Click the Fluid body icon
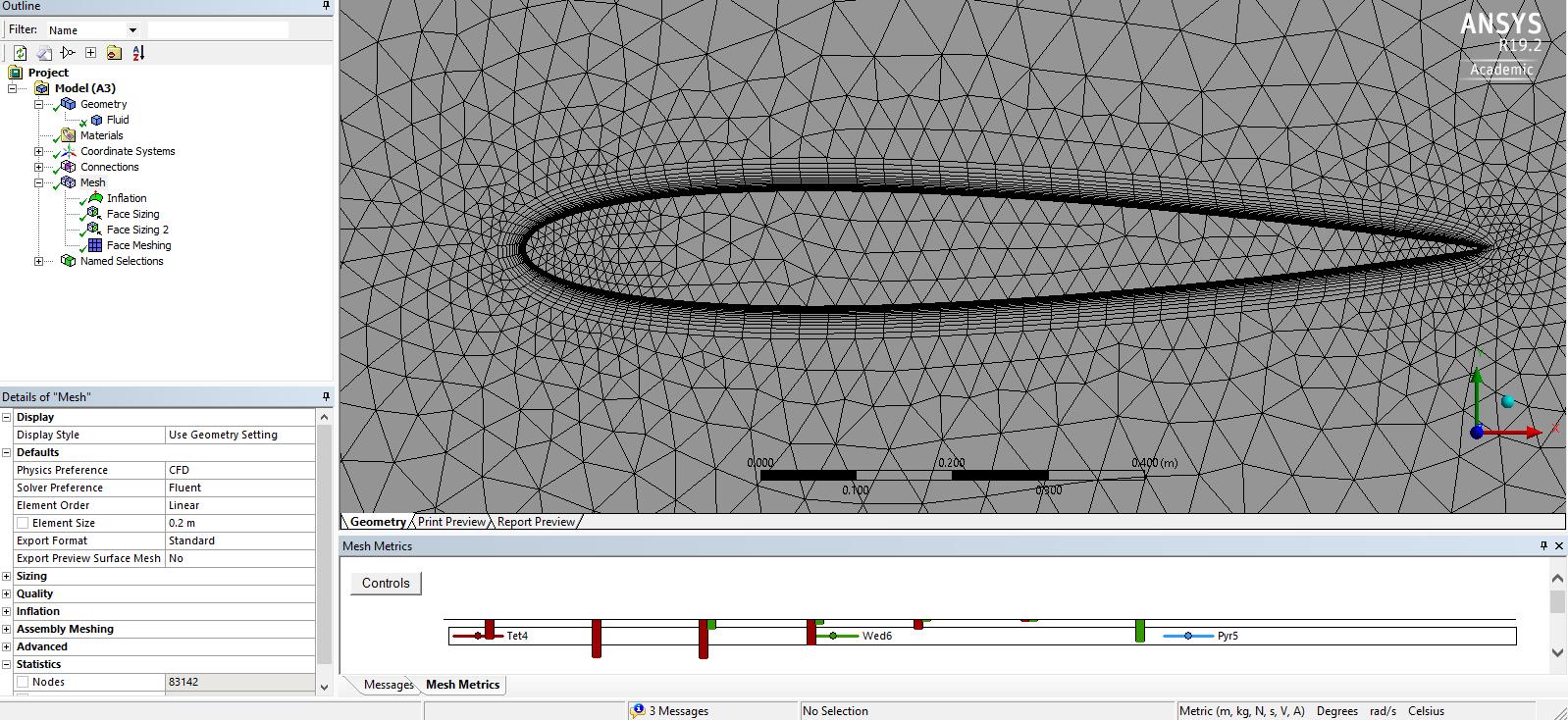The image size is (1568, 720). pyautogui.click(x=96, y=120)
